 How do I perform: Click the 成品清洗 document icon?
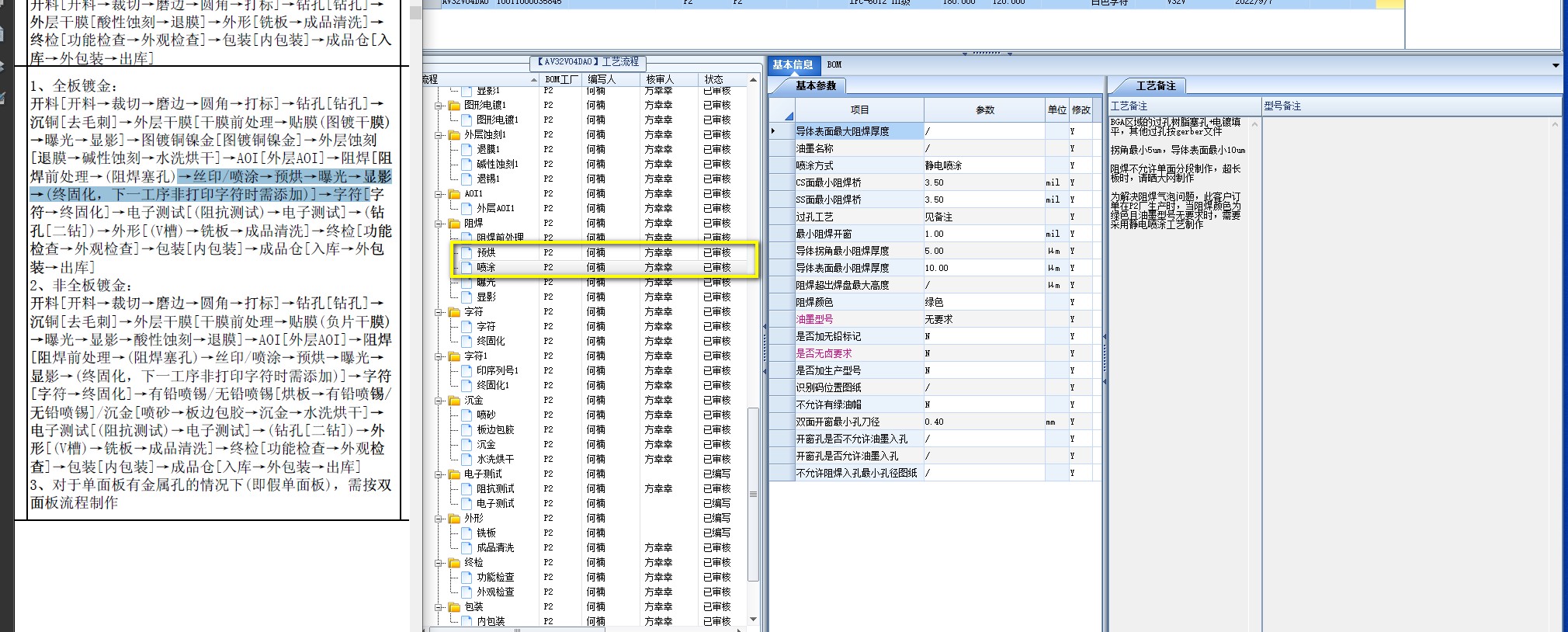click(467, 548)
